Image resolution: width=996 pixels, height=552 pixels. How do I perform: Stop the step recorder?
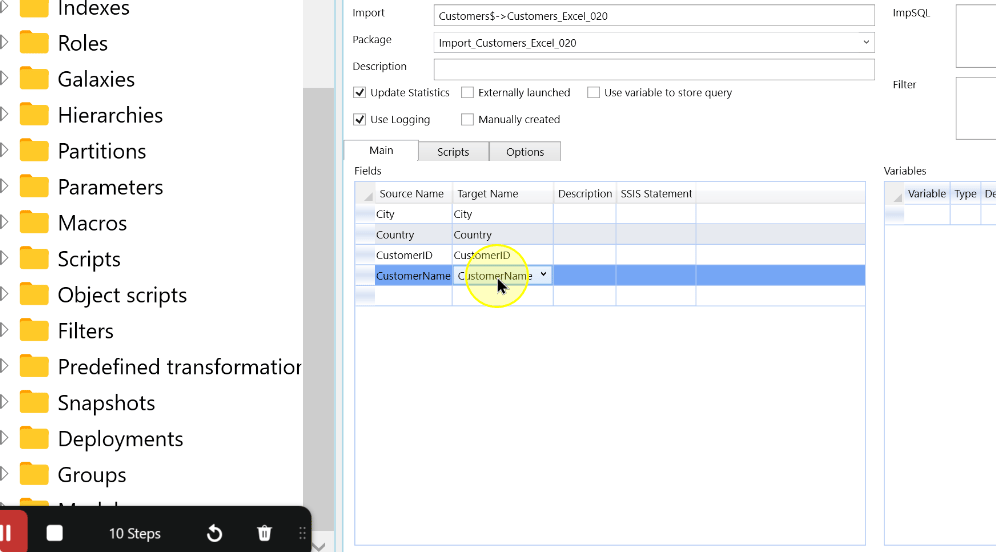[55, 534]
